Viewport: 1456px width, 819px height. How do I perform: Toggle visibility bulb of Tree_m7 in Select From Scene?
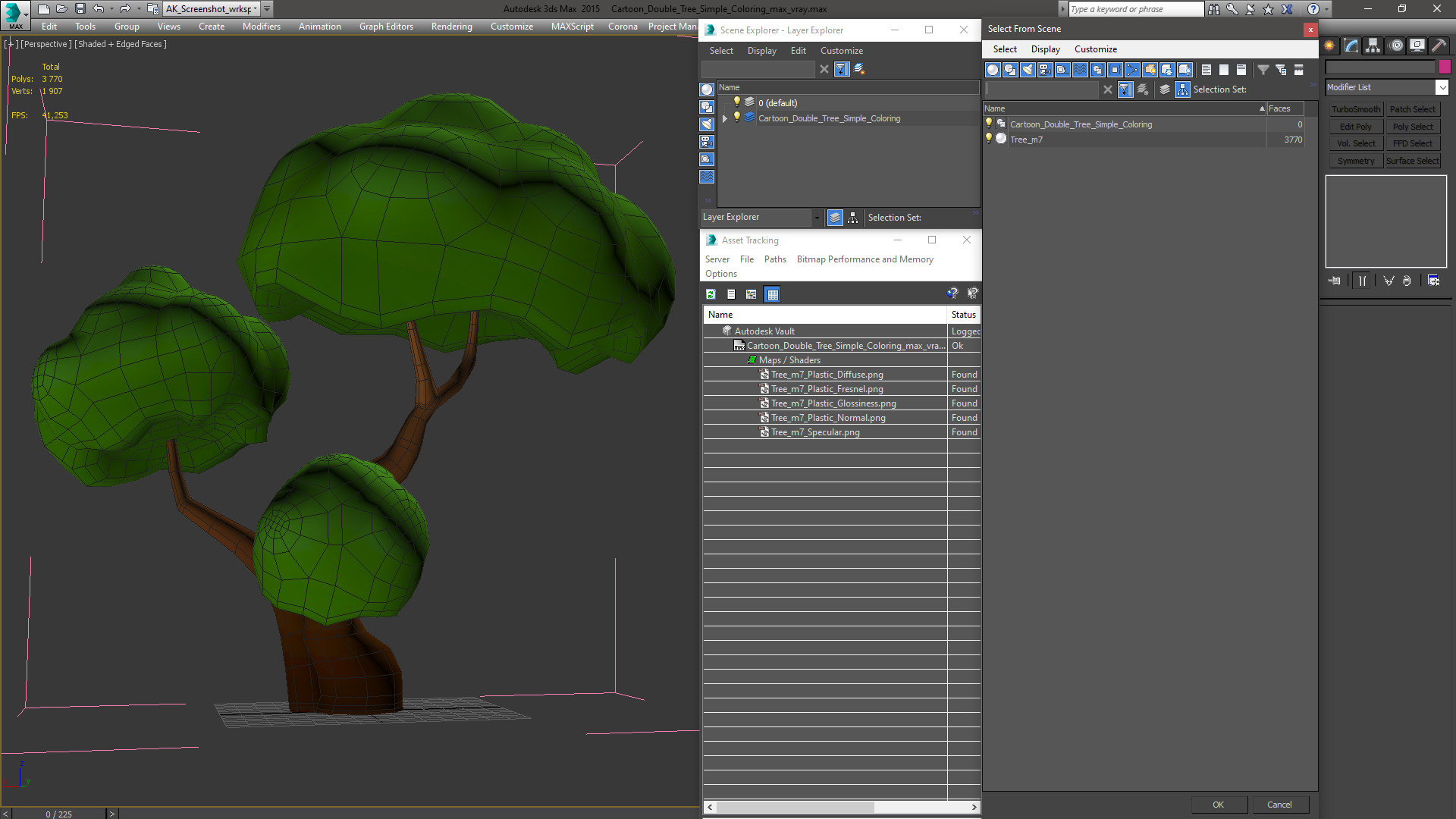pos(988,139)
